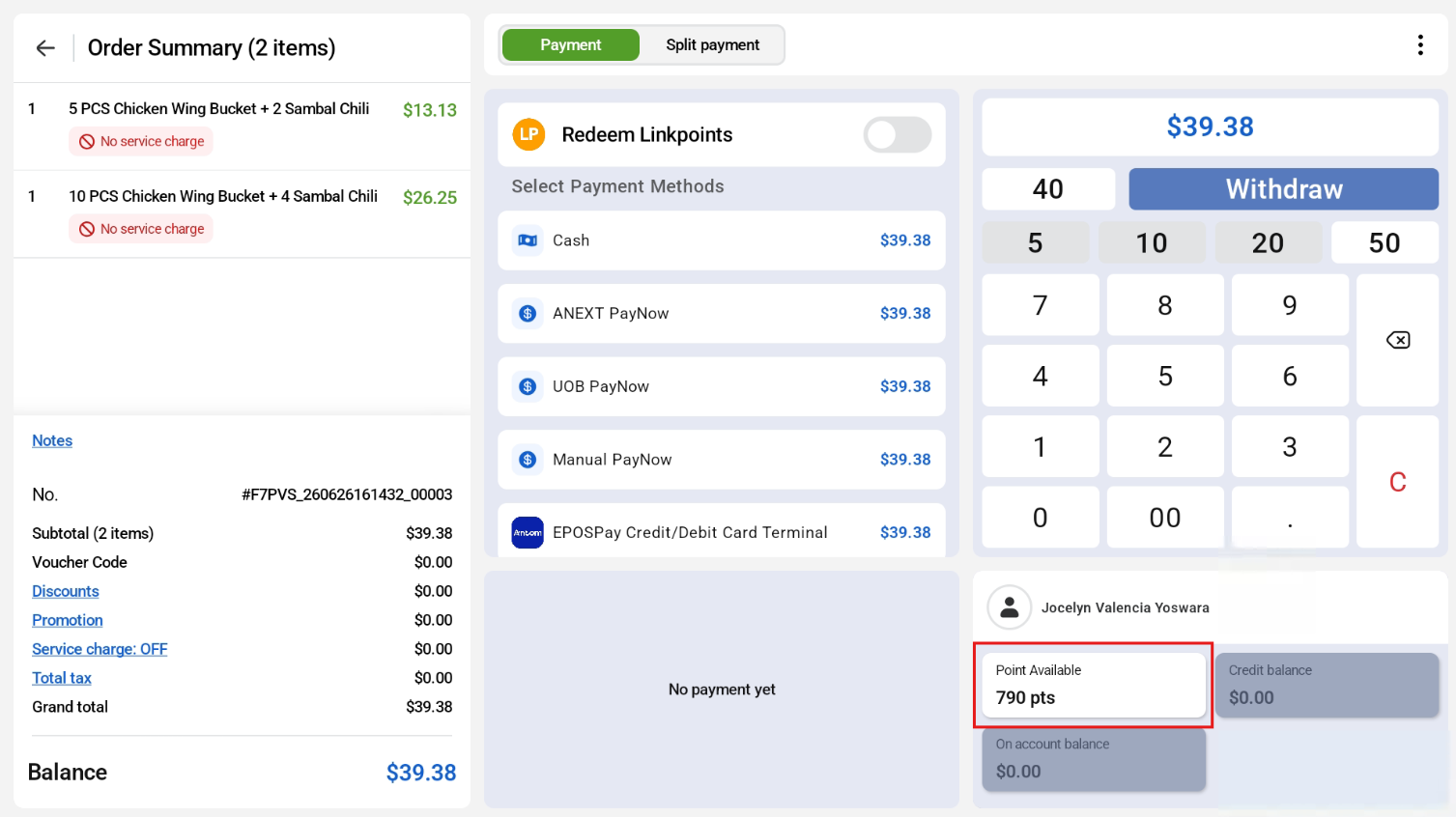Switch to the Split payment tab
Image resolution: width=1456 pixels, height=817 pixels.
tap(712, 45)
